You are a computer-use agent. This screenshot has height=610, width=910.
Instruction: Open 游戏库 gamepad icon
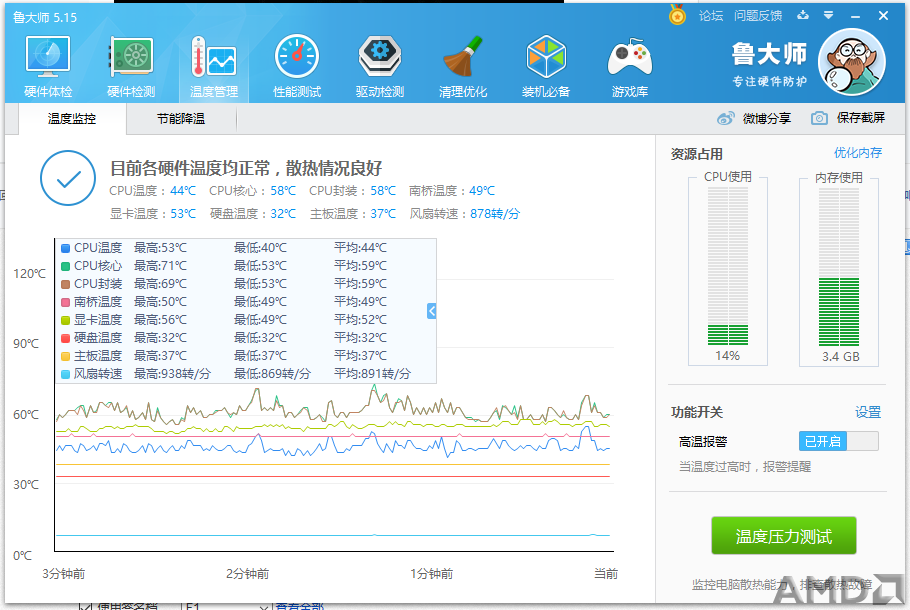click(630, 57)
